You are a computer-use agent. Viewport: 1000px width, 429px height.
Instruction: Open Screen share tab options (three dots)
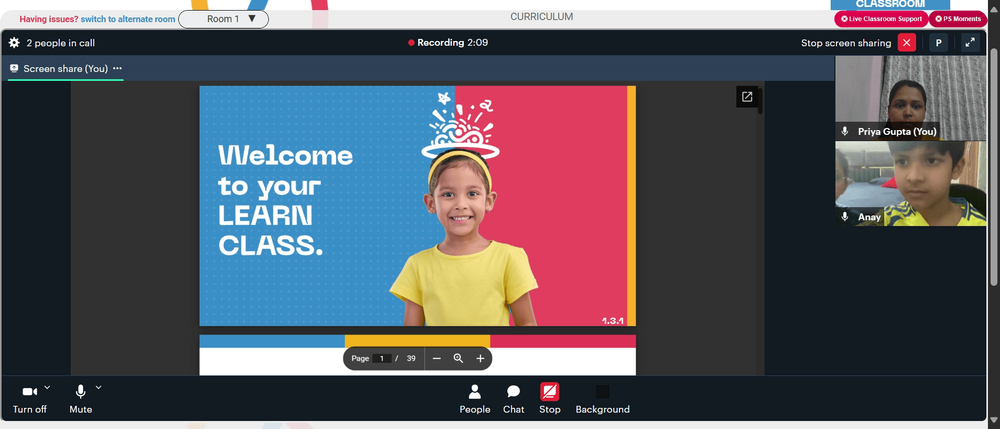click(x=117, y=68)
